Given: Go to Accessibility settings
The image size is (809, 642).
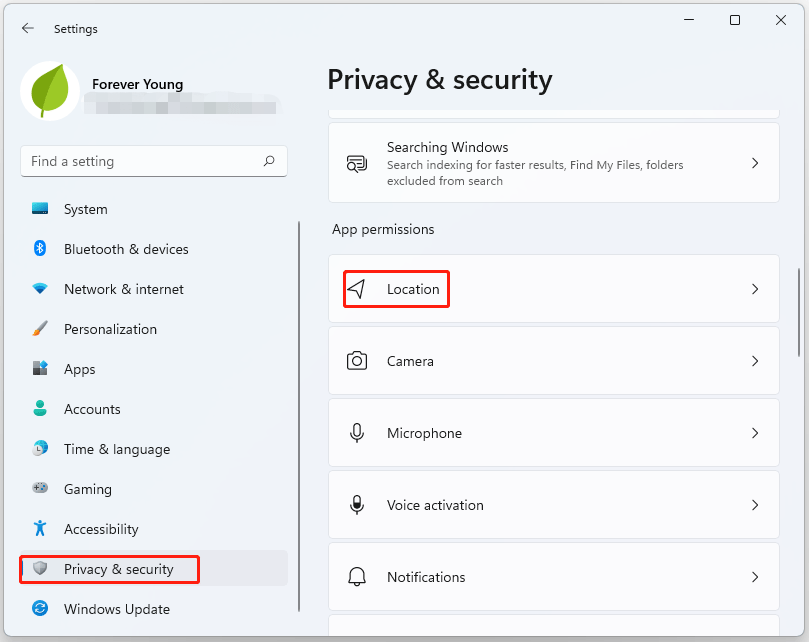Looking at the screenshot, I should click(x=154, y=529).
